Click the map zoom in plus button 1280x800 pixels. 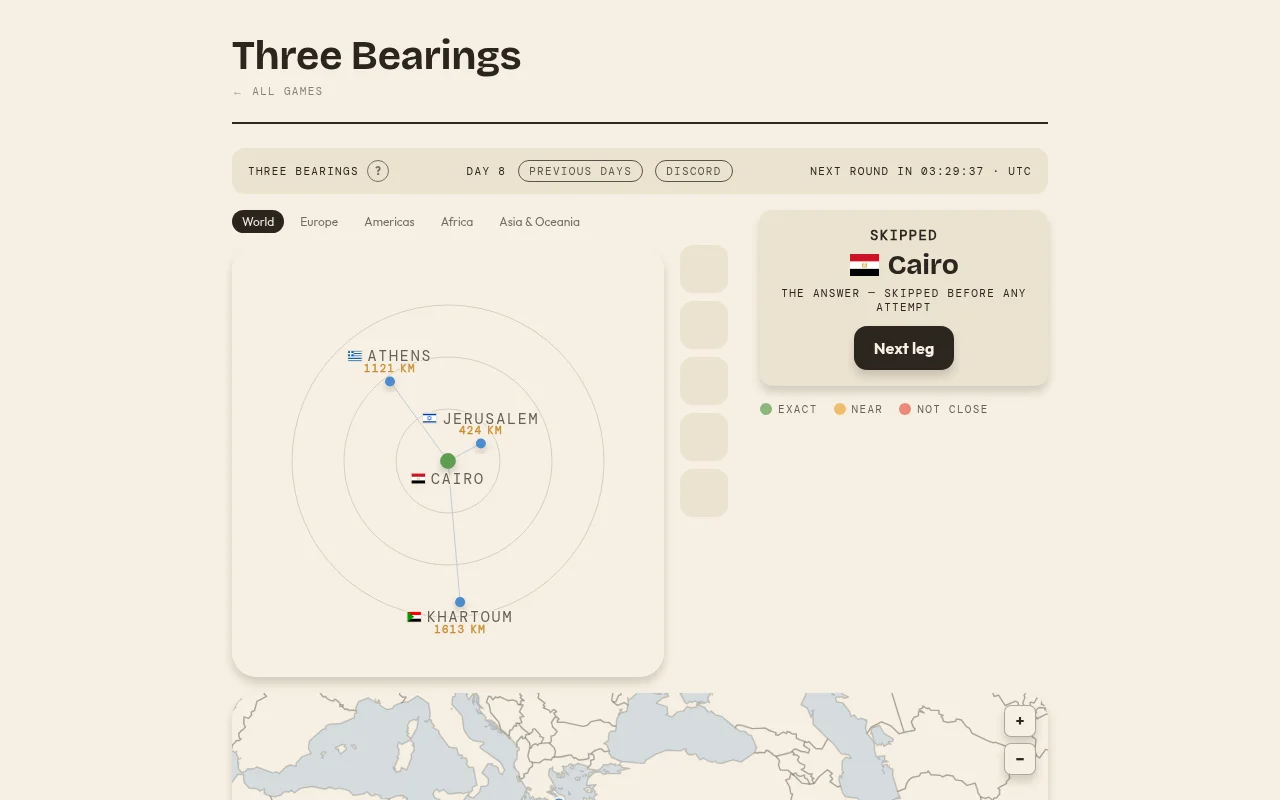(1020, 721)
